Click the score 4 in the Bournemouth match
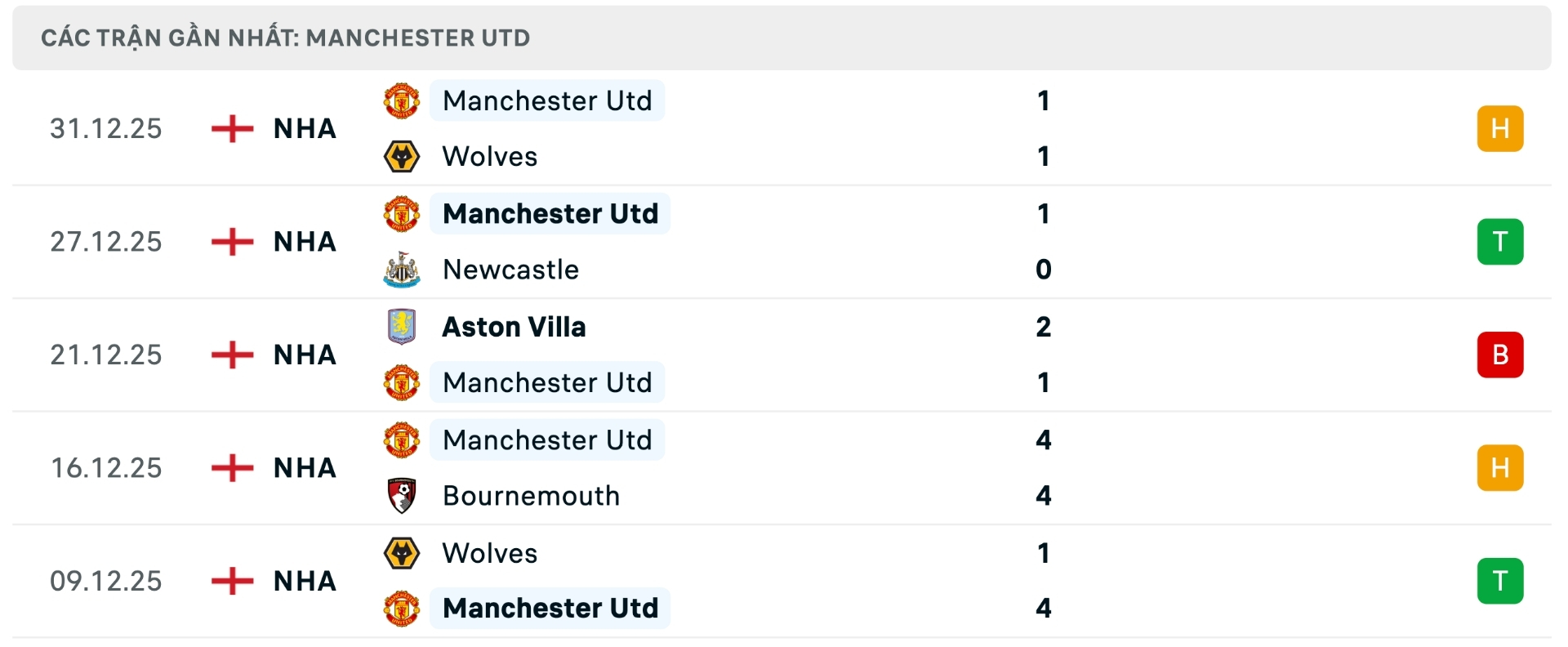The width and height of the screenshot is (1568, 647). [x=1044, y=495]
